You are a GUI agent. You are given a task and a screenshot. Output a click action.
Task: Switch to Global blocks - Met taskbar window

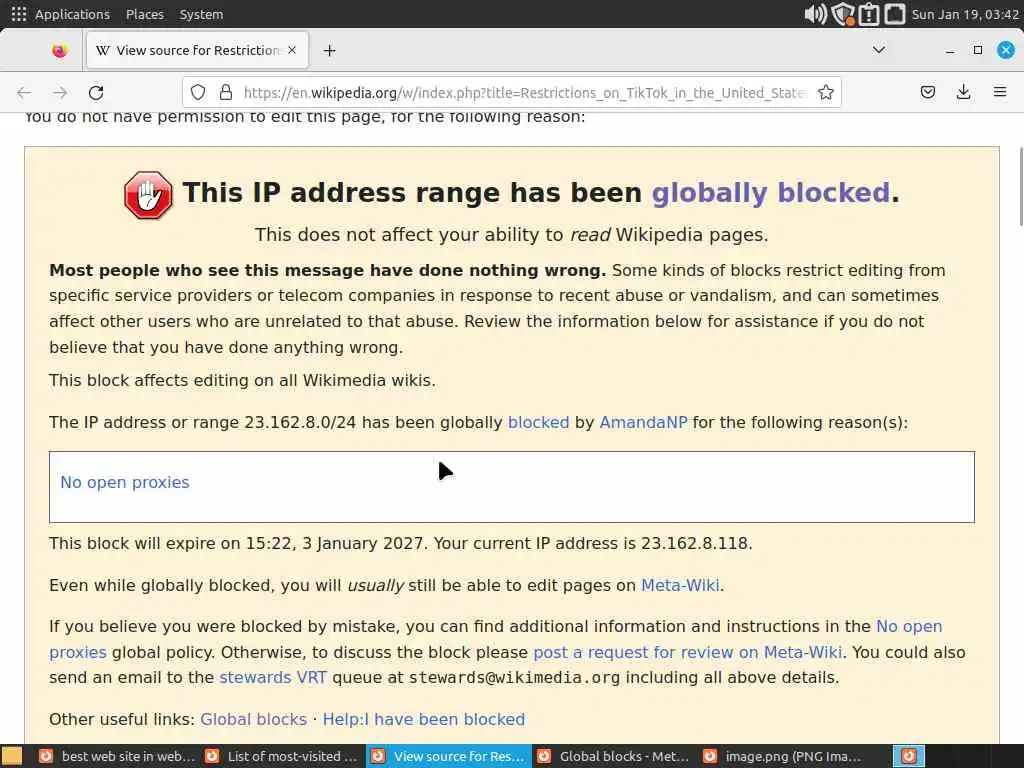click(615, 756)
